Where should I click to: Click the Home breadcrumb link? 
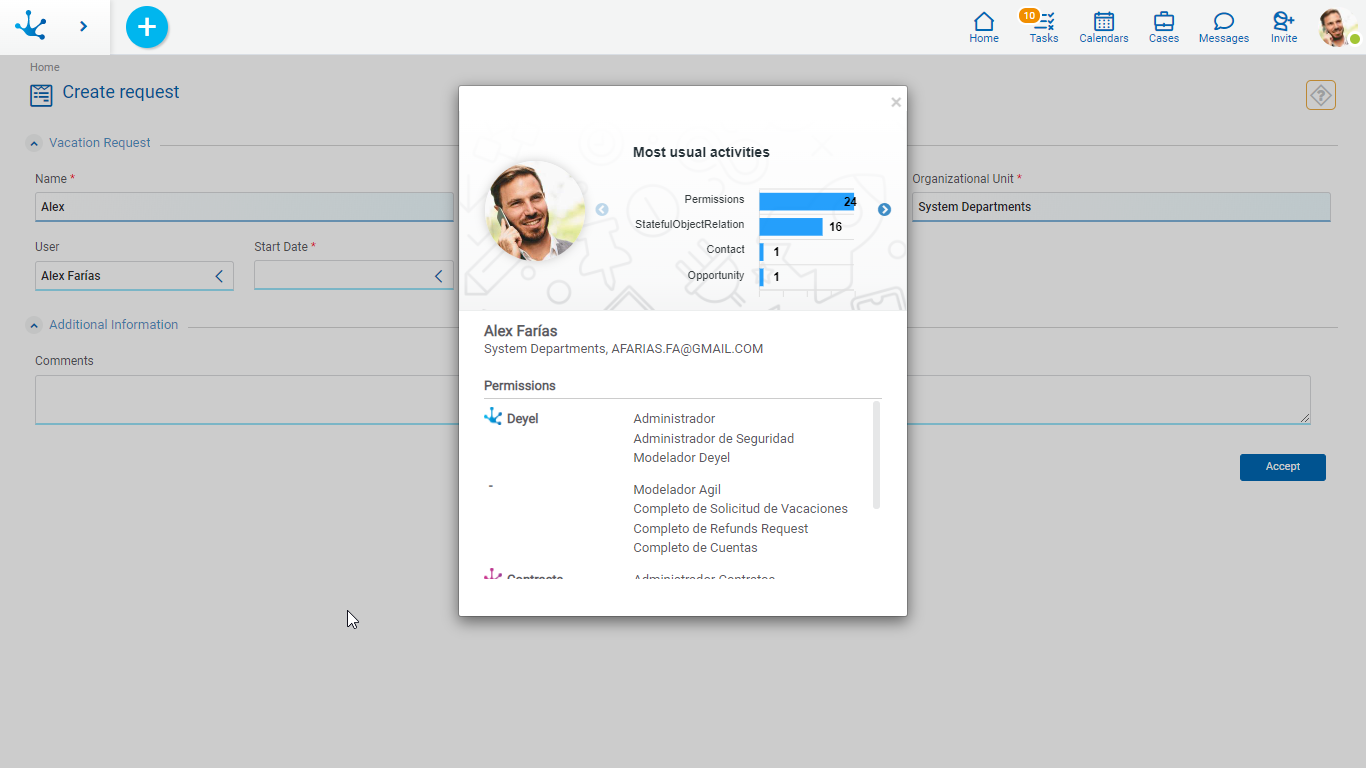click(44, 67)
